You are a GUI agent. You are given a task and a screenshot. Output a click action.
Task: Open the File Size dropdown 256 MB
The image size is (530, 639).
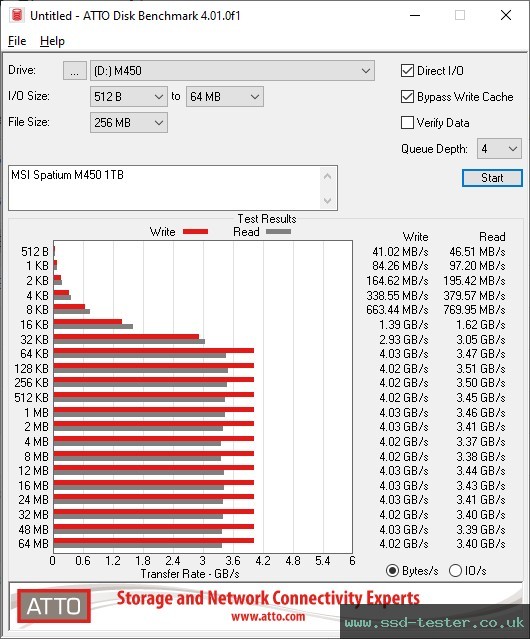129,123
